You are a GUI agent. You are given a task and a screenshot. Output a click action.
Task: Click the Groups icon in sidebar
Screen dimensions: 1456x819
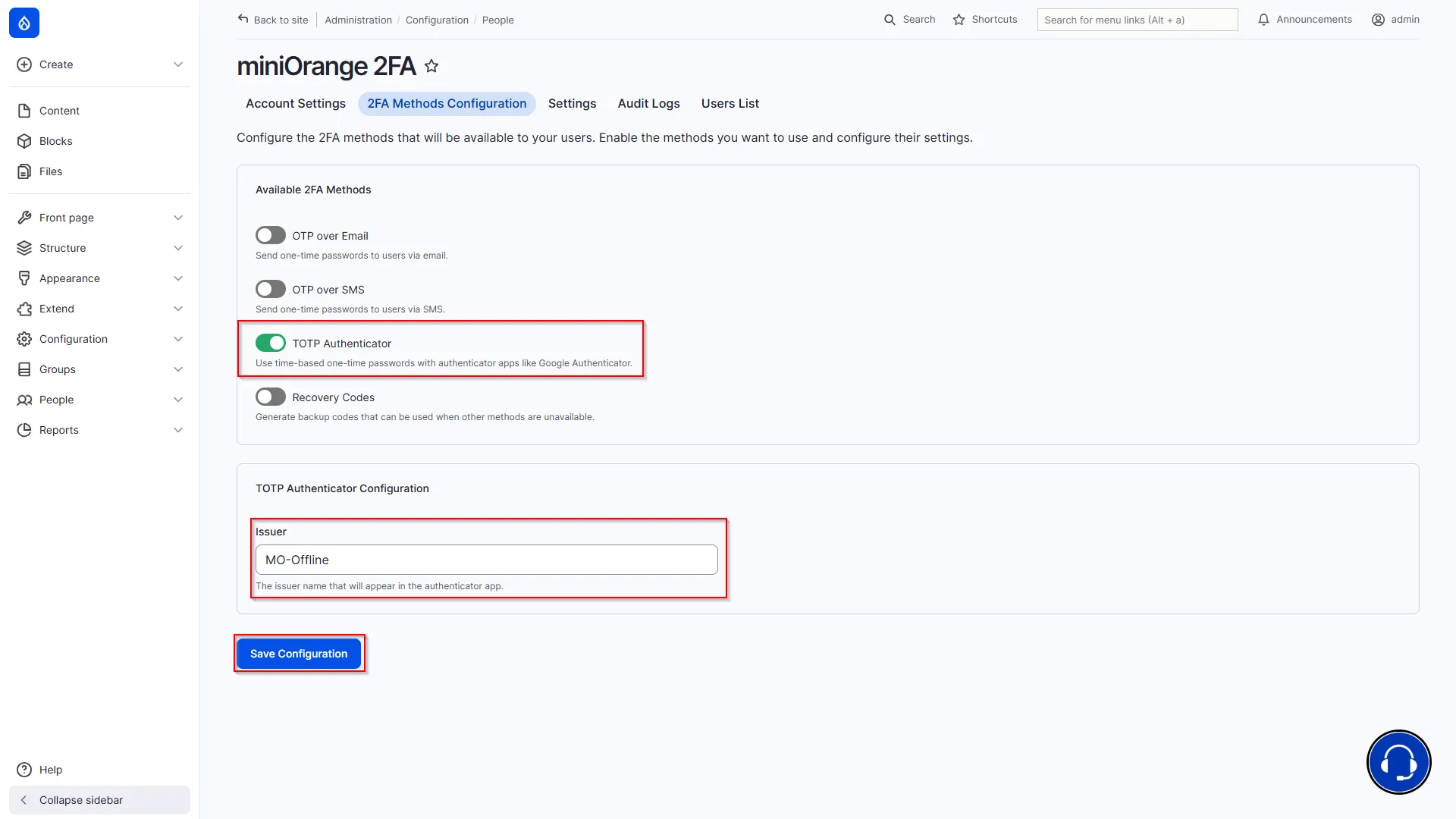(24, 369)
